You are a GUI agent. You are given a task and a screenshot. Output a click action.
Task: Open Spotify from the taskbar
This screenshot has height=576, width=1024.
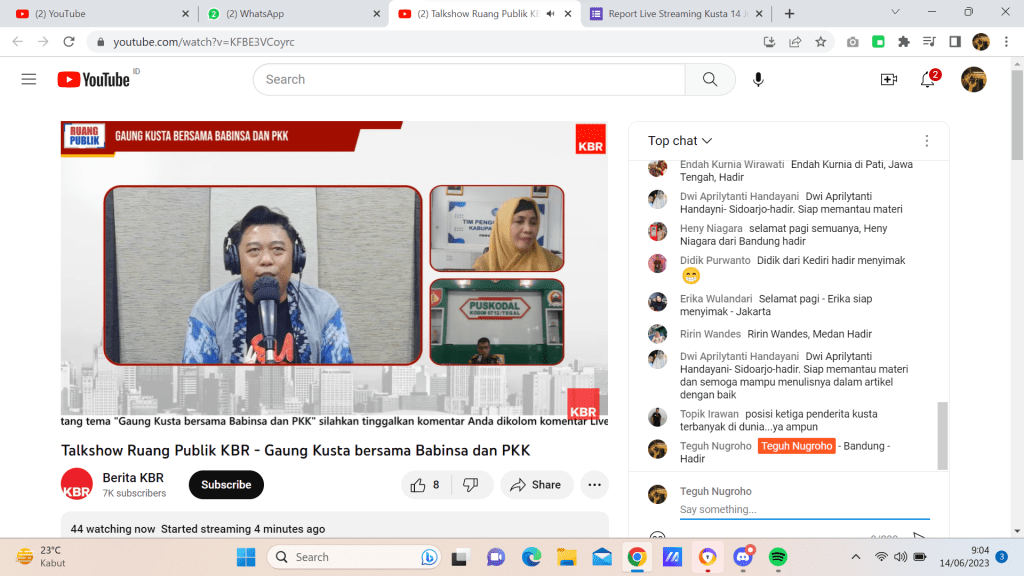pos(778,557)
